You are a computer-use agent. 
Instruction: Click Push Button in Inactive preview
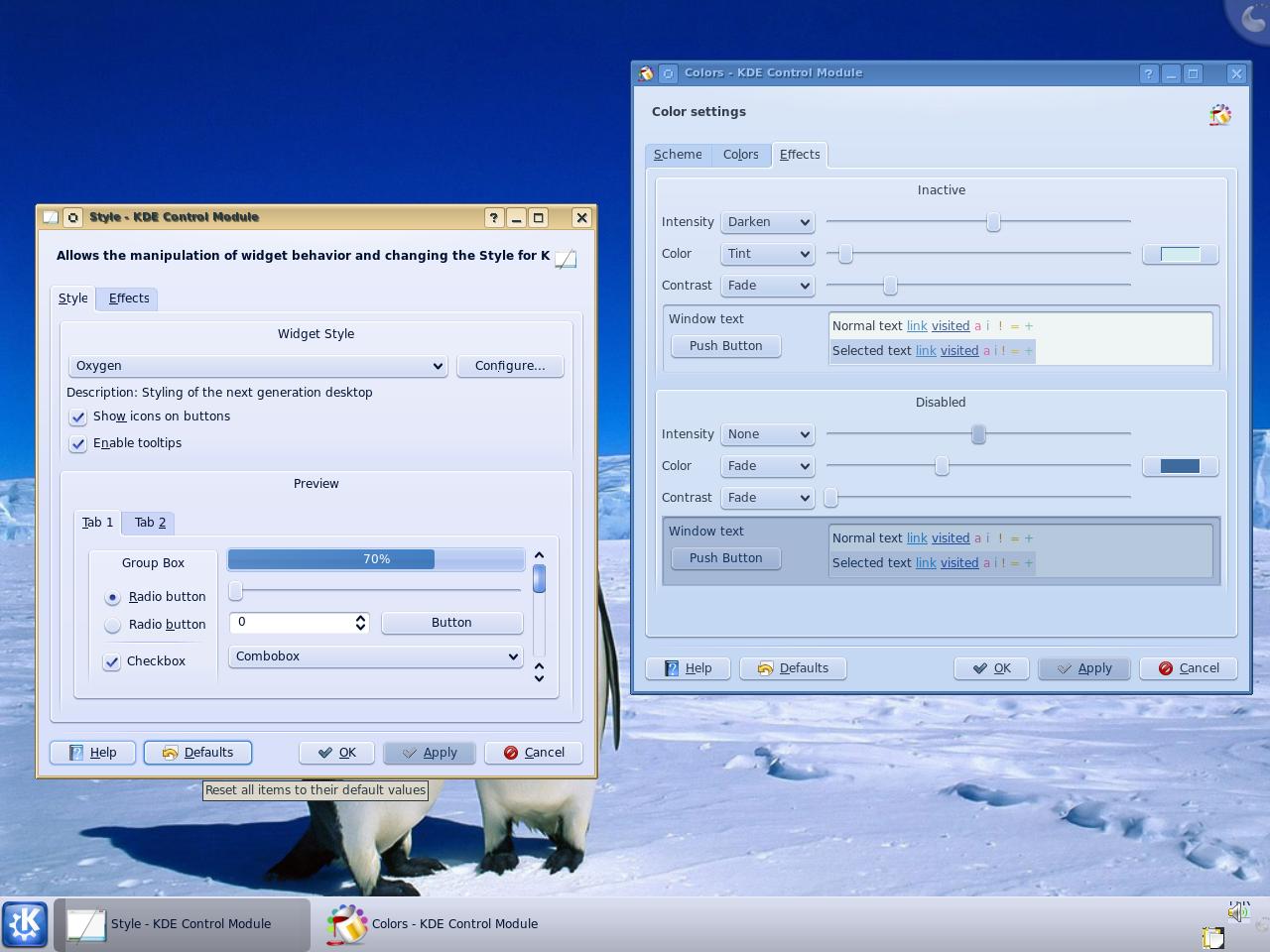(726, 346)
